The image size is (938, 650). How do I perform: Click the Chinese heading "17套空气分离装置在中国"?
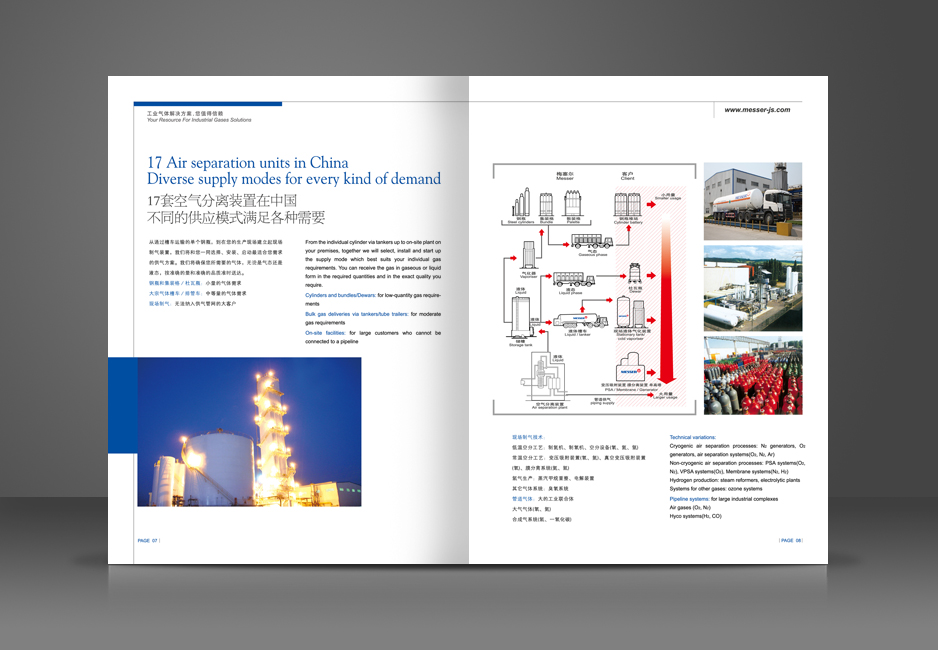pos(222,200)
